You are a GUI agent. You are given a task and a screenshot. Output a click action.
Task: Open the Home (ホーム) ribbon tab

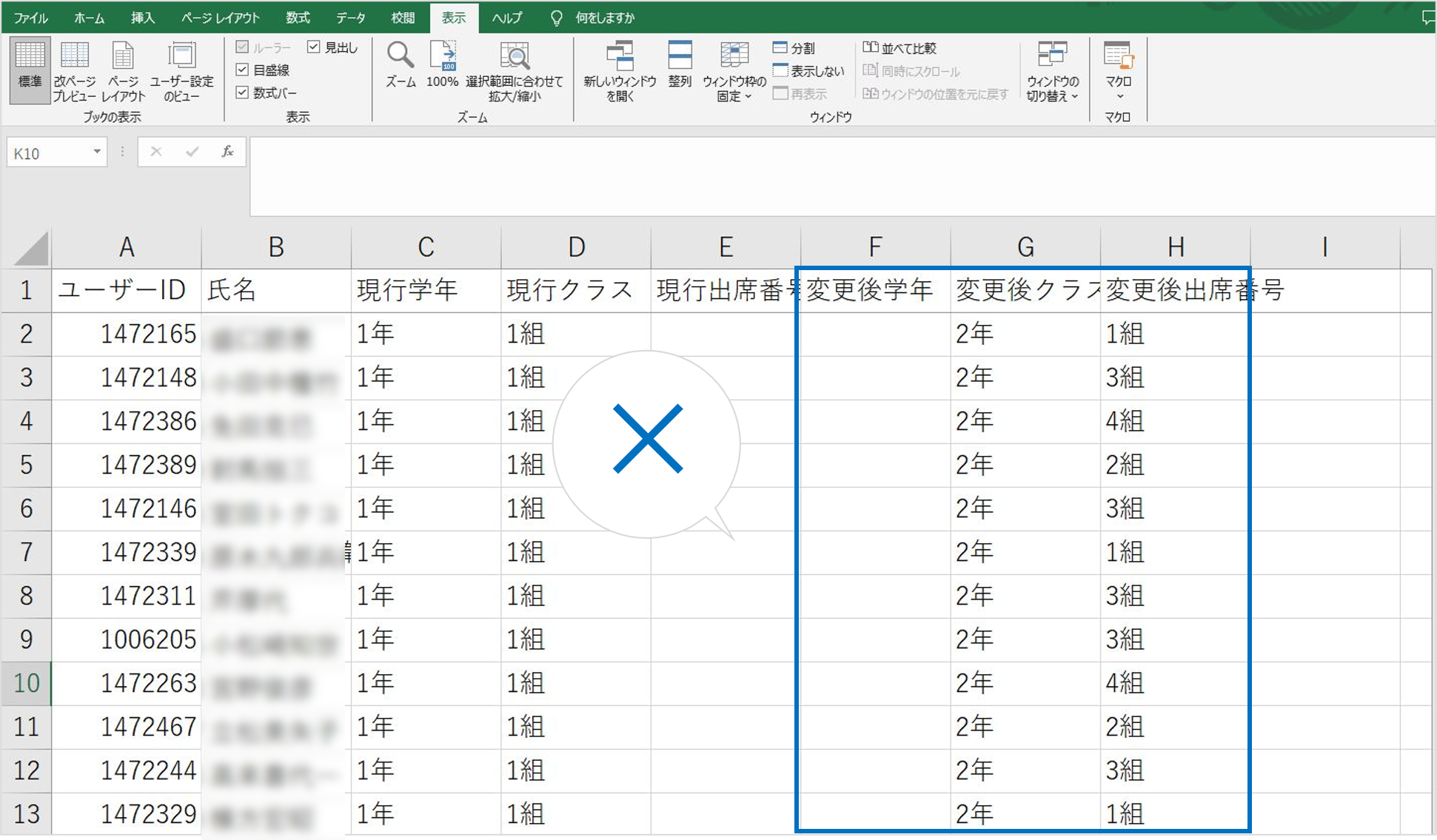(x=89, y=18)
